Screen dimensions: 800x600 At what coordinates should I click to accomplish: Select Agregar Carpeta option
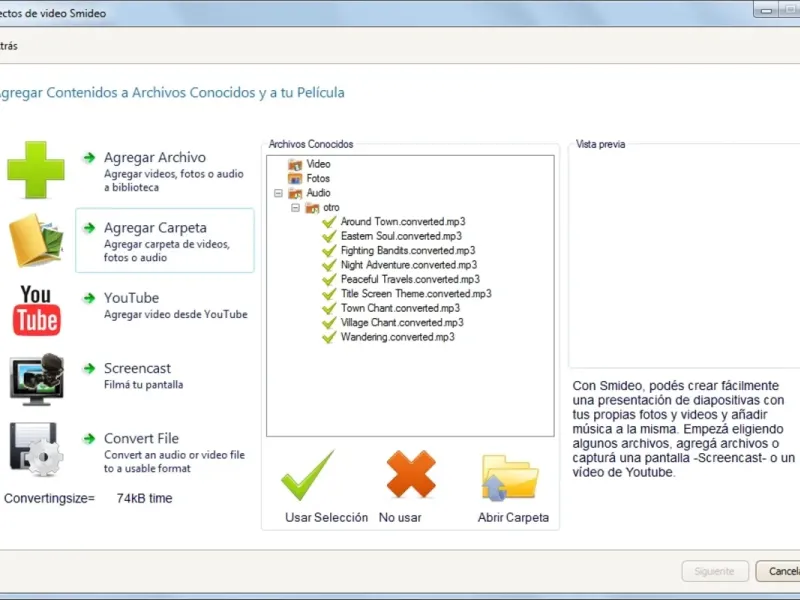[164, 240]
